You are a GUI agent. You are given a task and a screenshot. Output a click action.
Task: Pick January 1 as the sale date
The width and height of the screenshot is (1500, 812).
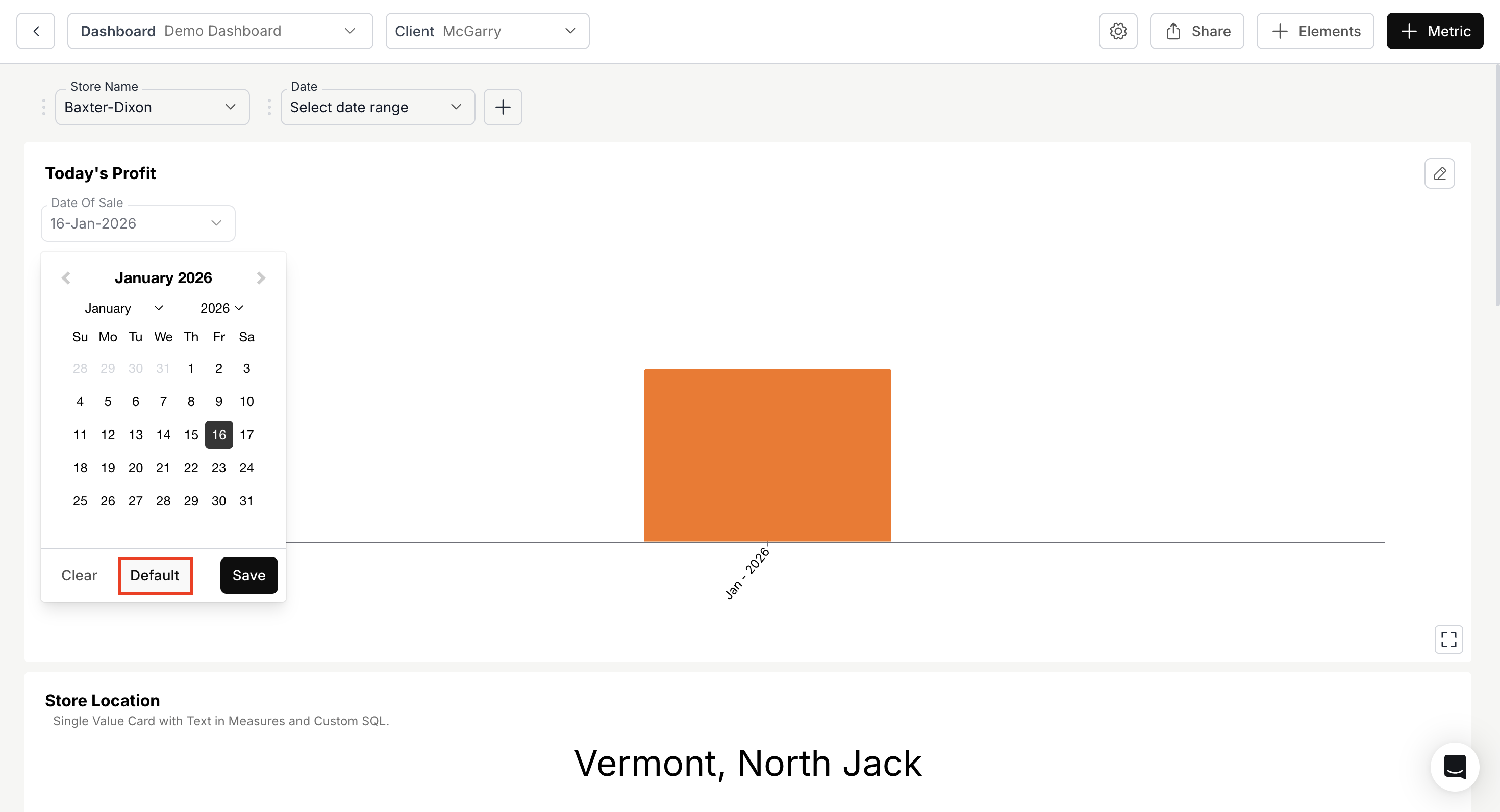click(x=190, y=368)
